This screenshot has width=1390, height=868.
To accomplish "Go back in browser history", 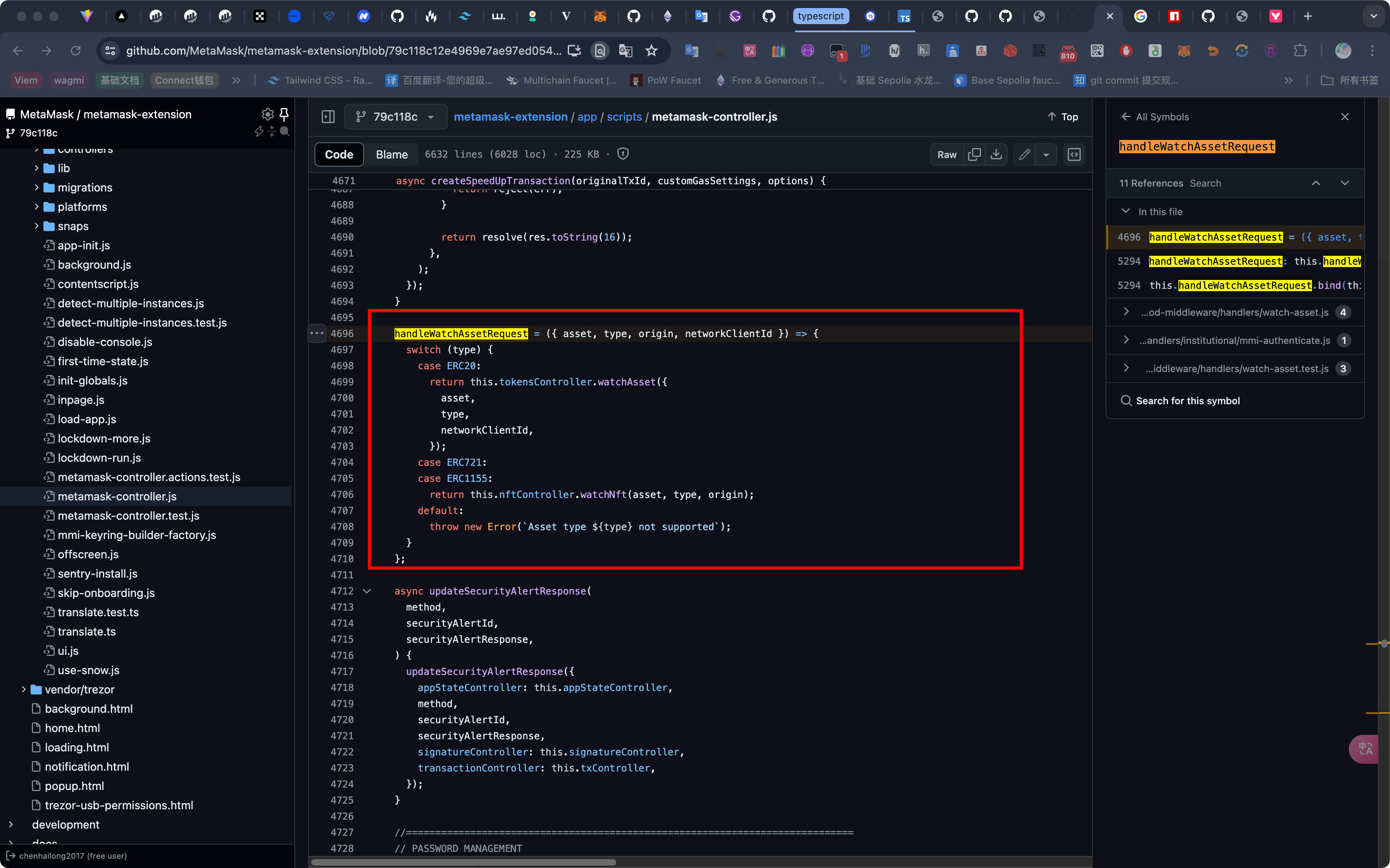I will pyautogui.click(x=18, y=51).
